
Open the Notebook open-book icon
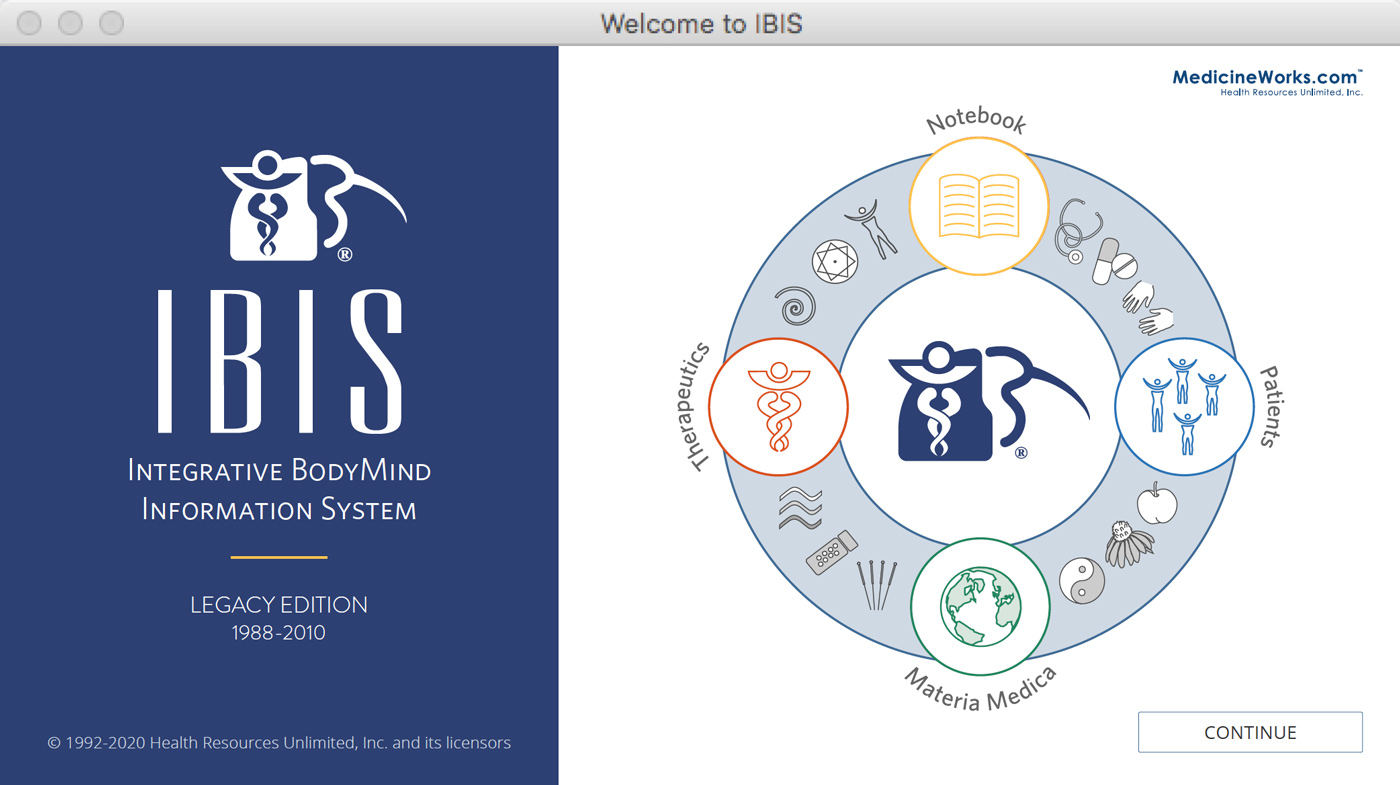coord(978,204)
